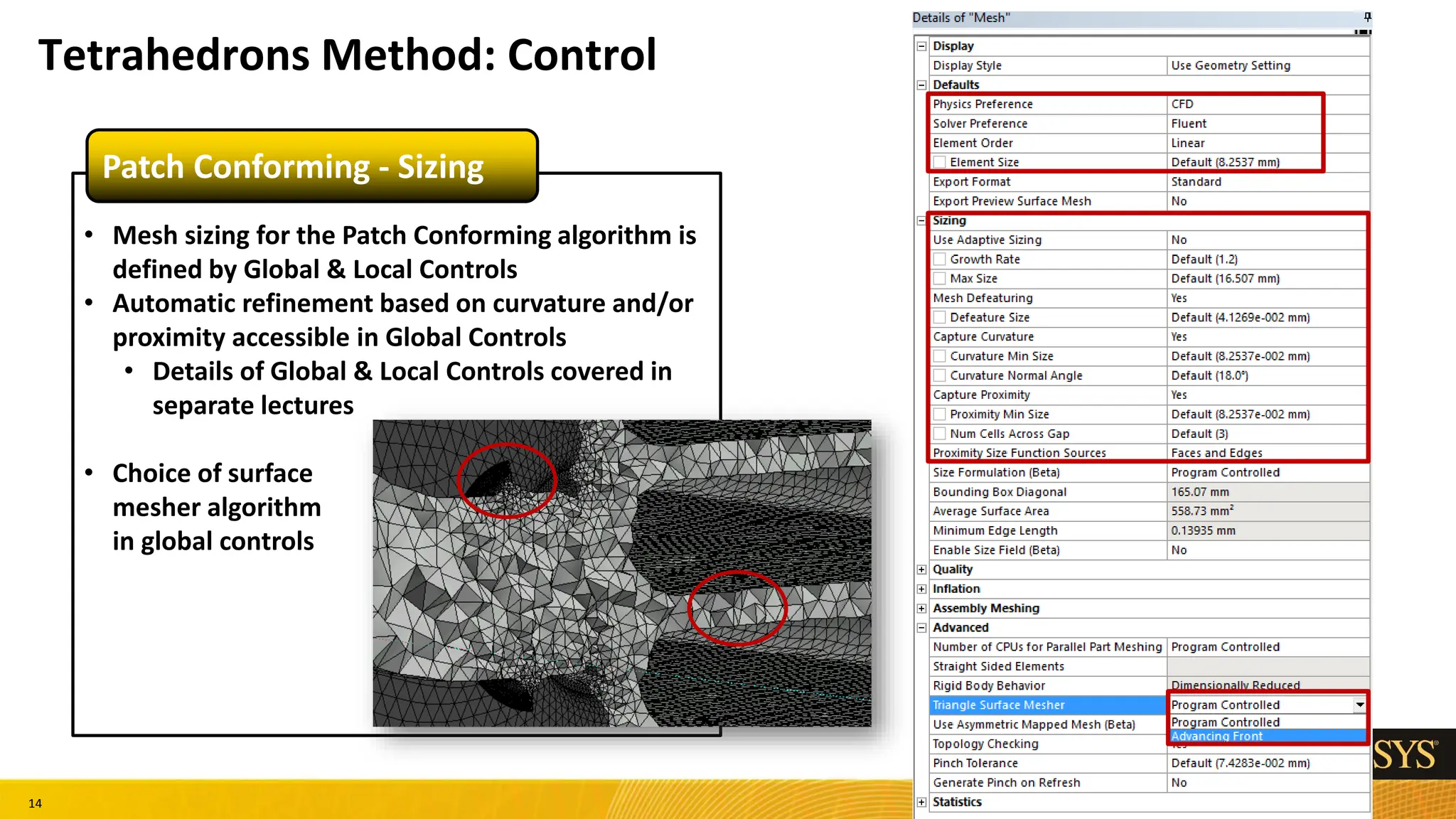Open the Triangle Surface Mesher dropdown arrow
Viewport: 1456px width, 819px height.
coord(1359,705)
